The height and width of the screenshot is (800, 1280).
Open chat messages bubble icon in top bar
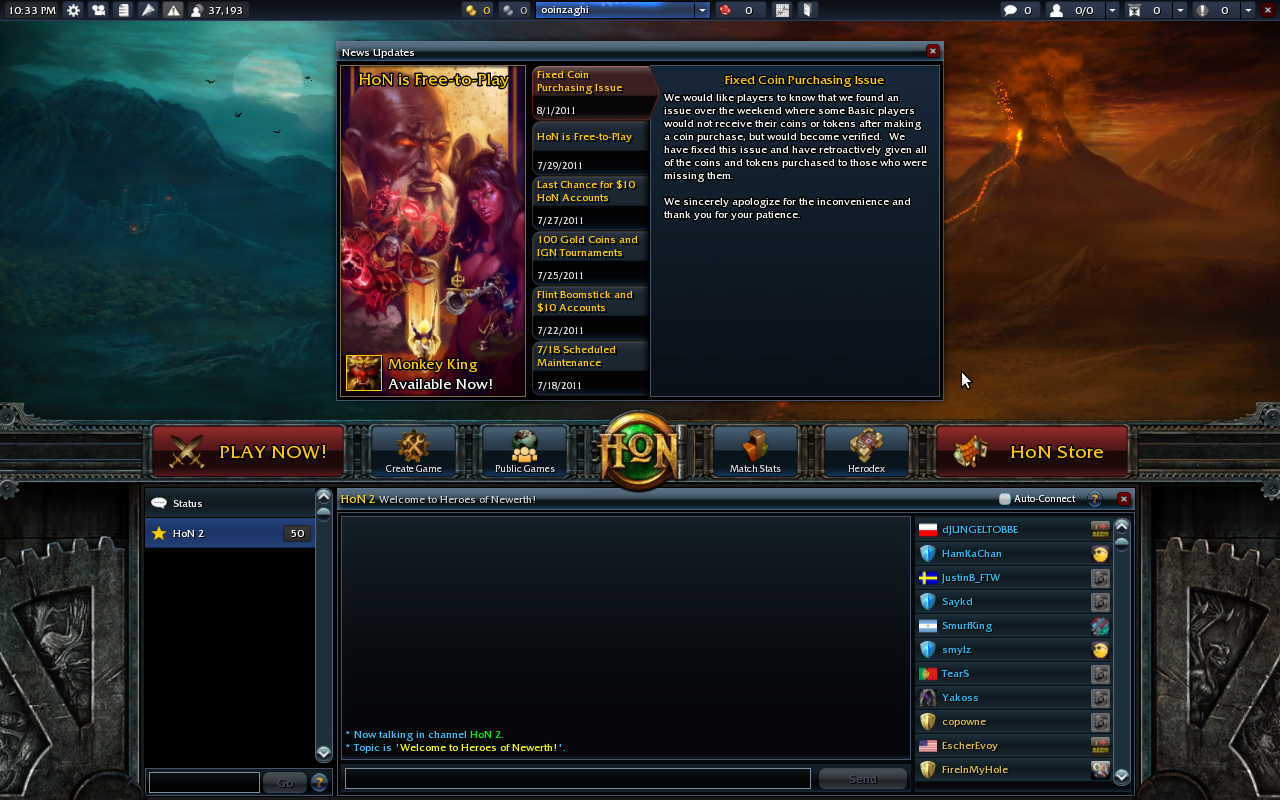pos(1011,10)
